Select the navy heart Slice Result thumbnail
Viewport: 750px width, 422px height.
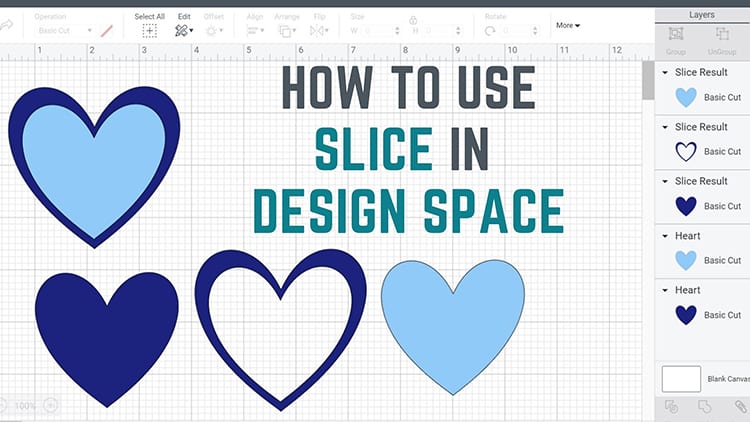click(686, 206)
